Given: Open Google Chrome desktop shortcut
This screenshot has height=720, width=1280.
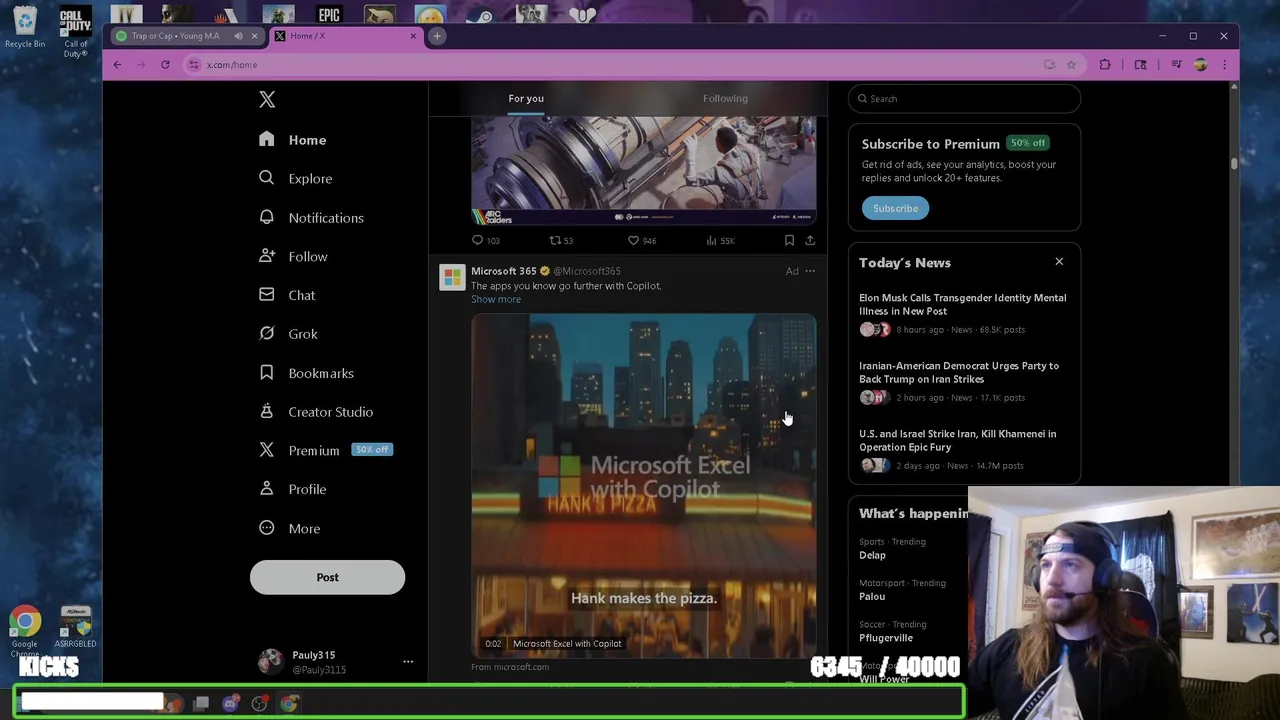Looking at the screenshot, I should pyautogui.click(x=25, y=632).
